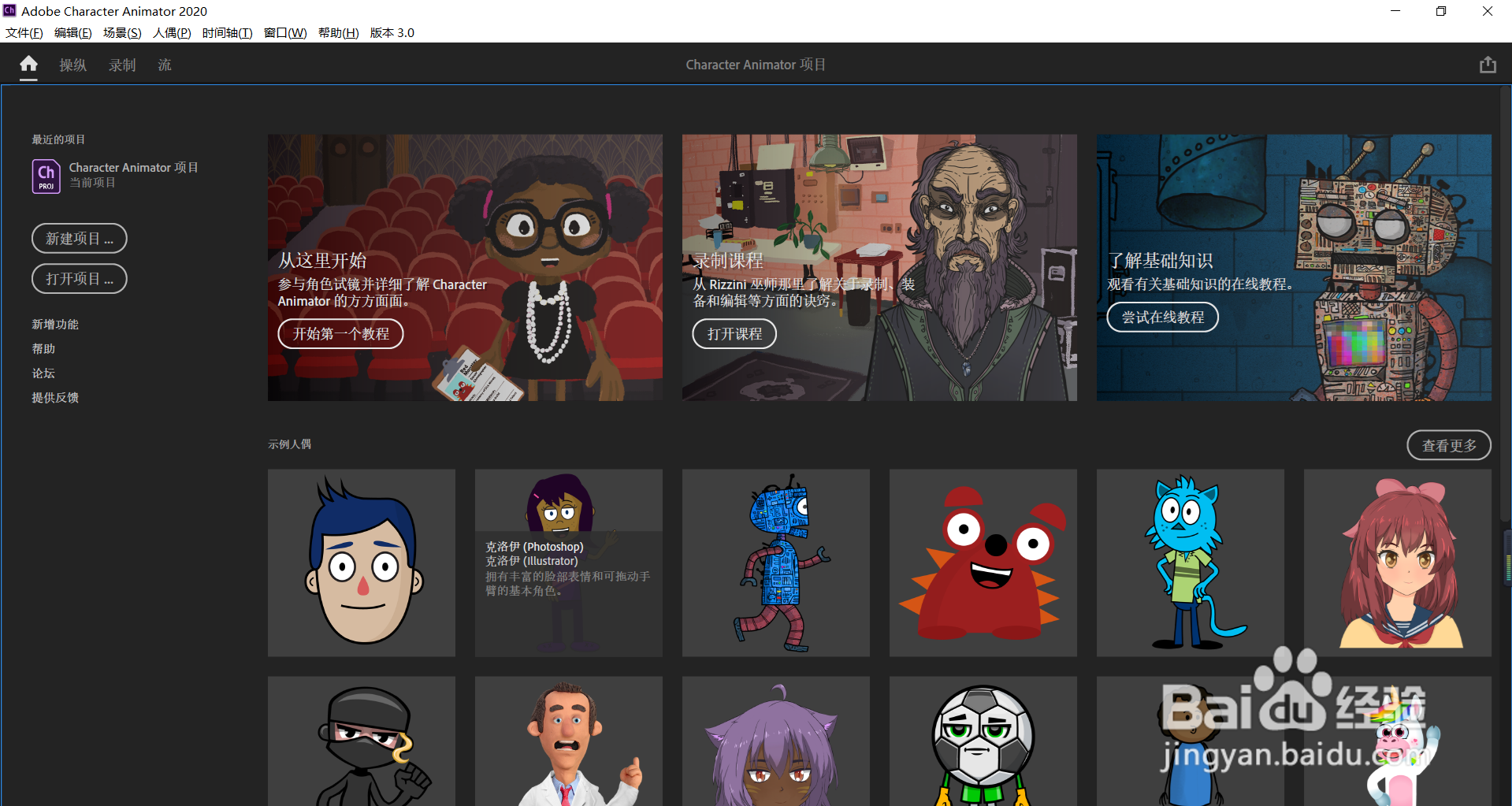
Task: Click the 打开项目 button
Action: tap(79, 278)
